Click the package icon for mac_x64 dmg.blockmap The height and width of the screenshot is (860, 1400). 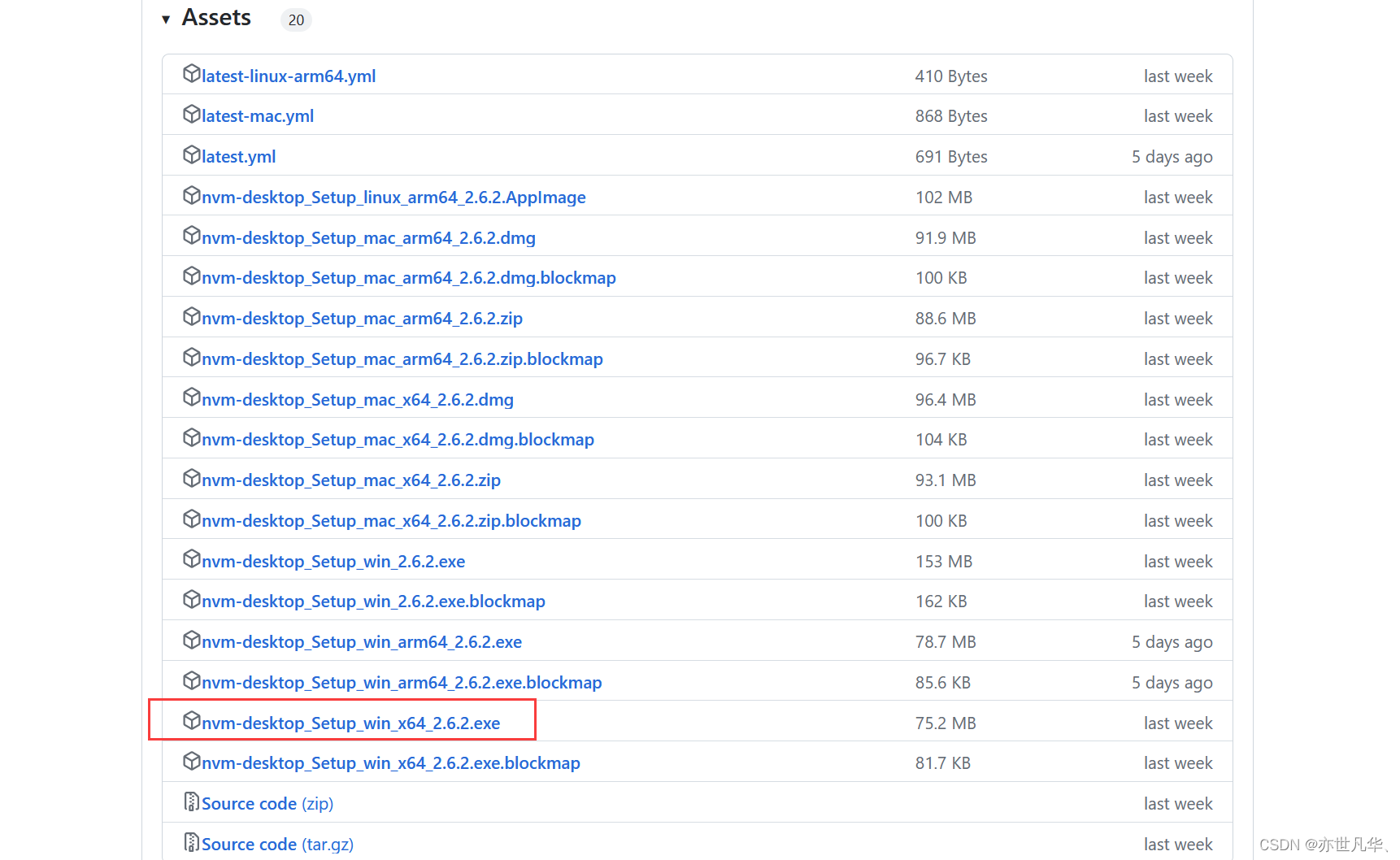(192, 437)
